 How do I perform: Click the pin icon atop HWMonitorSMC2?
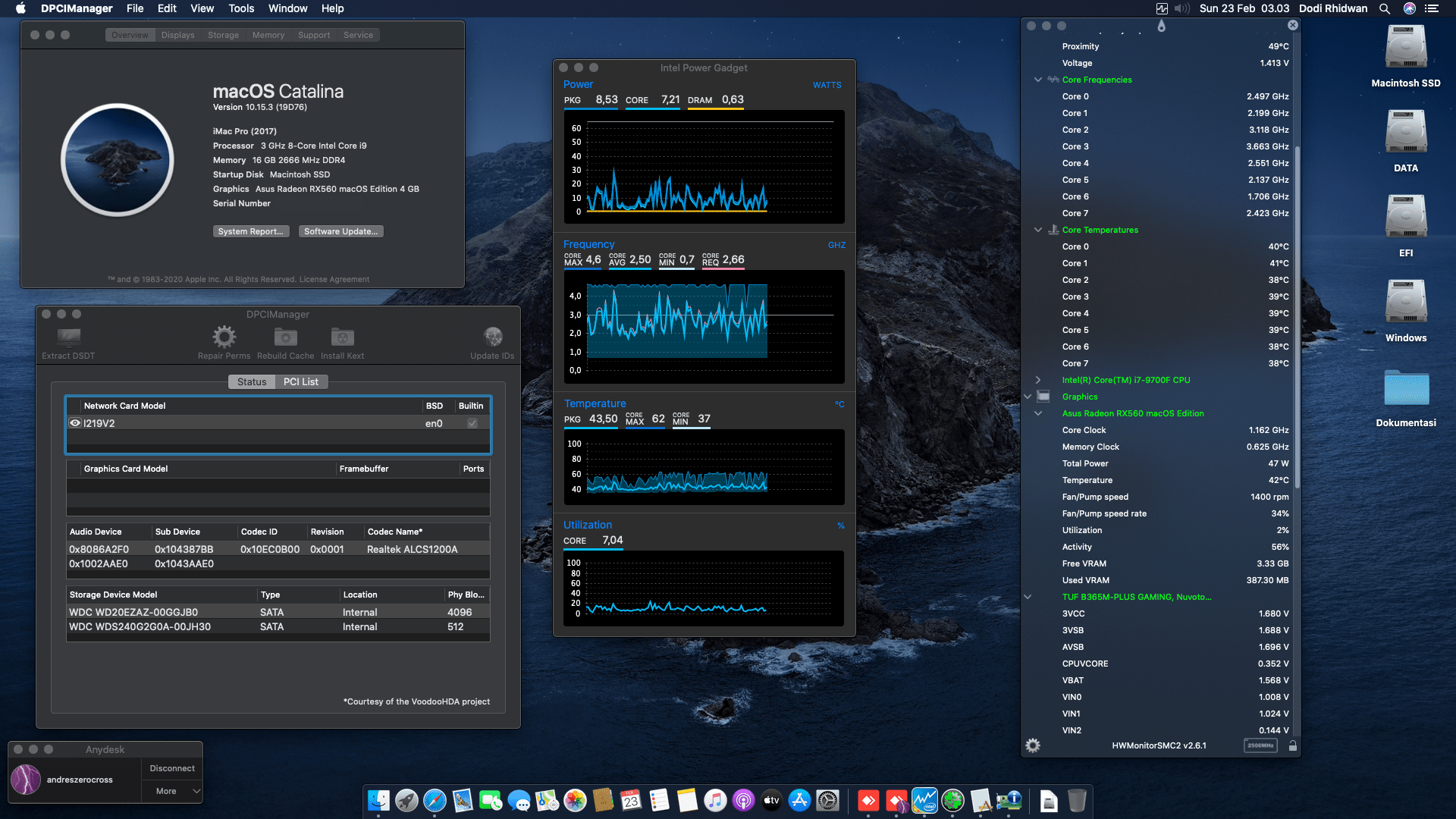tap(1161, 26)
